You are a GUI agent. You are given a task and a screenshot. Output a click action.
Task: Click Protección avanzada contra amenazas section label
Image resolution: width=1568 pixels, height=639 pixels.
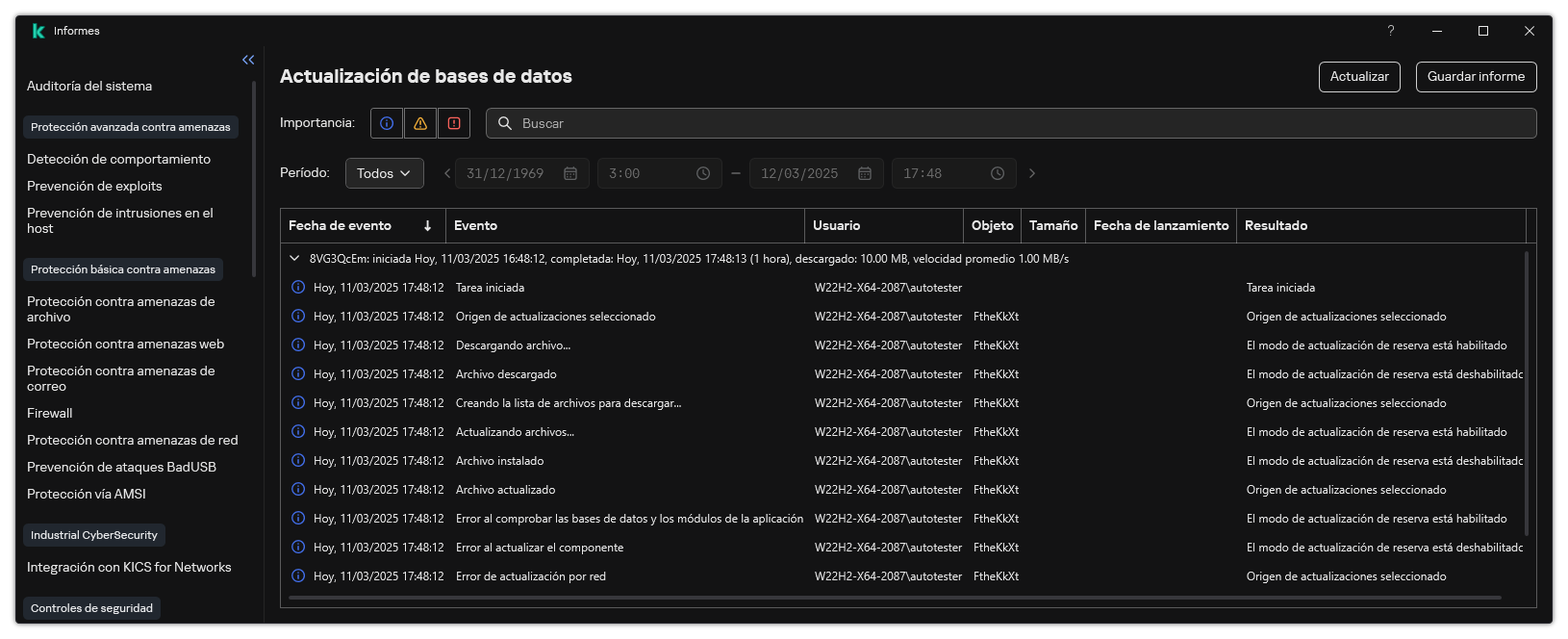131,127
